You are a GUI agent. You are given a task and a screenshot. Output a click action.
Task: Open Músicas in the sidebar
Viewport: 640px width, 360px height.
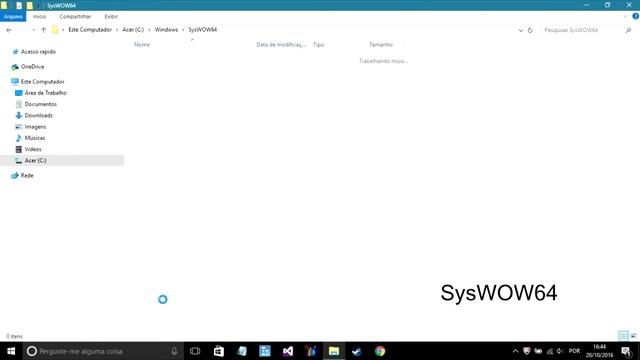tap(35, 138)
